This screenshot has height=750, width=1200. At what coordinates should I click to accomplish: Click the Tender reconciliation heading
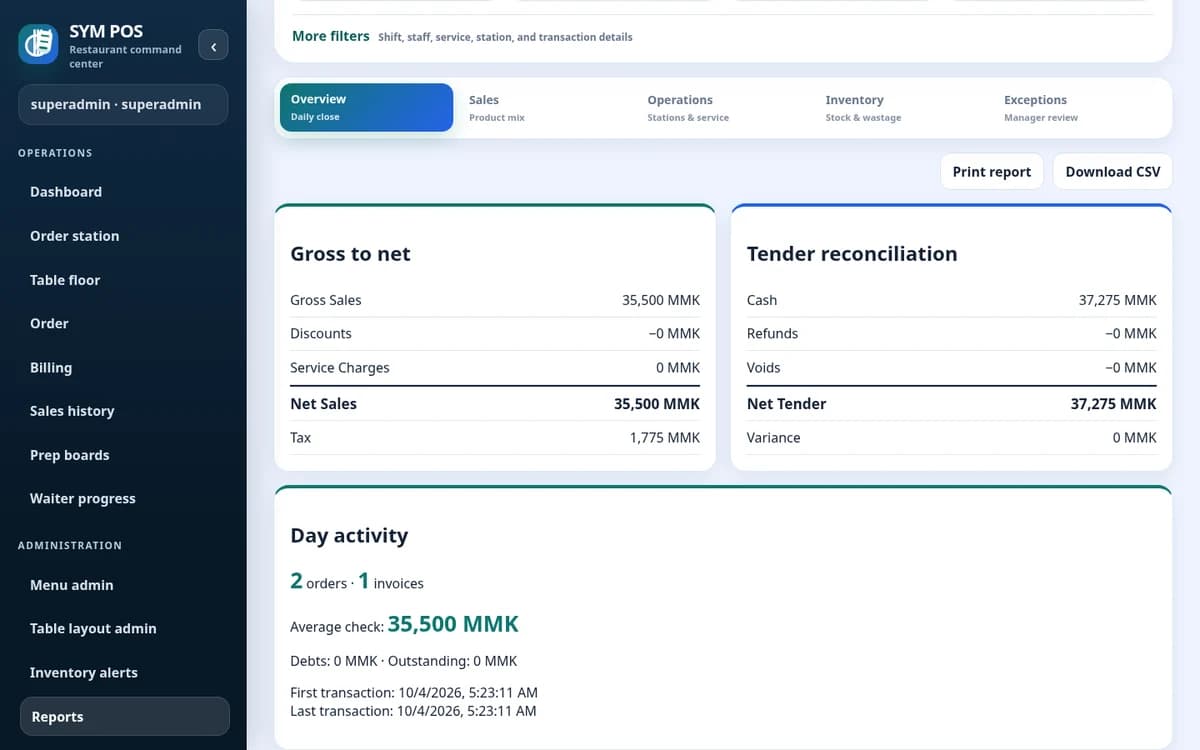coord(852,254)
